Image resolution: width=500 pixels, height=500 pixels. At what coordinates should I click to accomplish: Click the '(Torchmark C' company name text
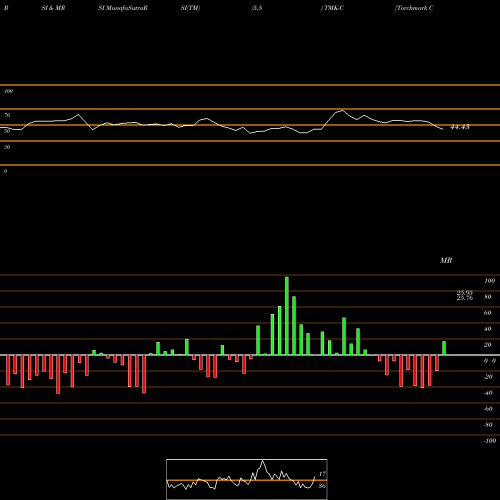[x=414, y=8]
